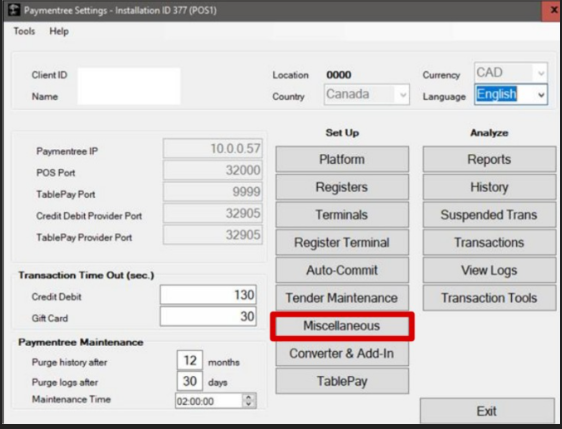Open the Tools menu

(x=24, y=31)
